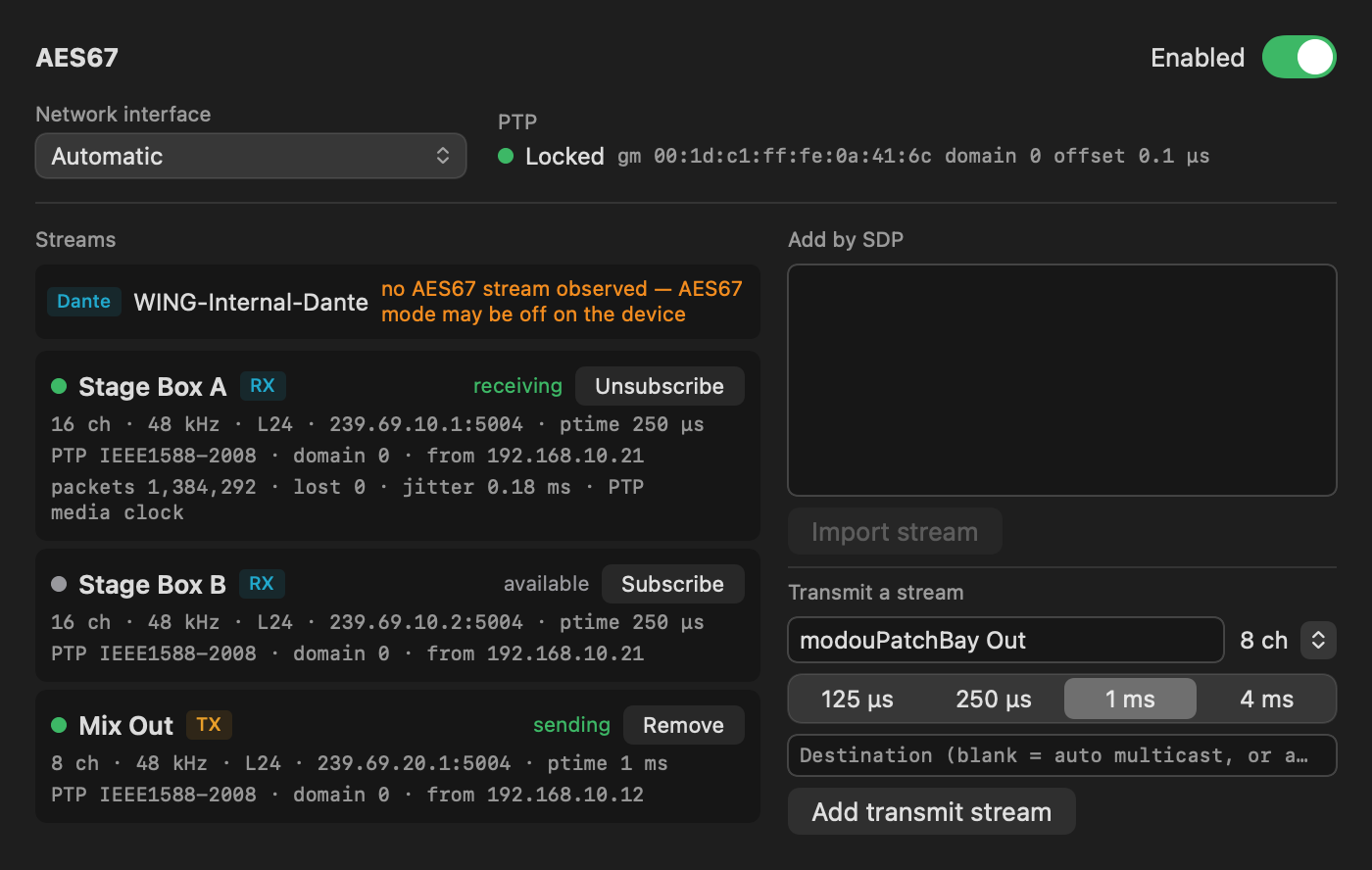Viewport: 1372px width, 870px height.
Task: Click the Mix Out stream title
Action: 125,726
